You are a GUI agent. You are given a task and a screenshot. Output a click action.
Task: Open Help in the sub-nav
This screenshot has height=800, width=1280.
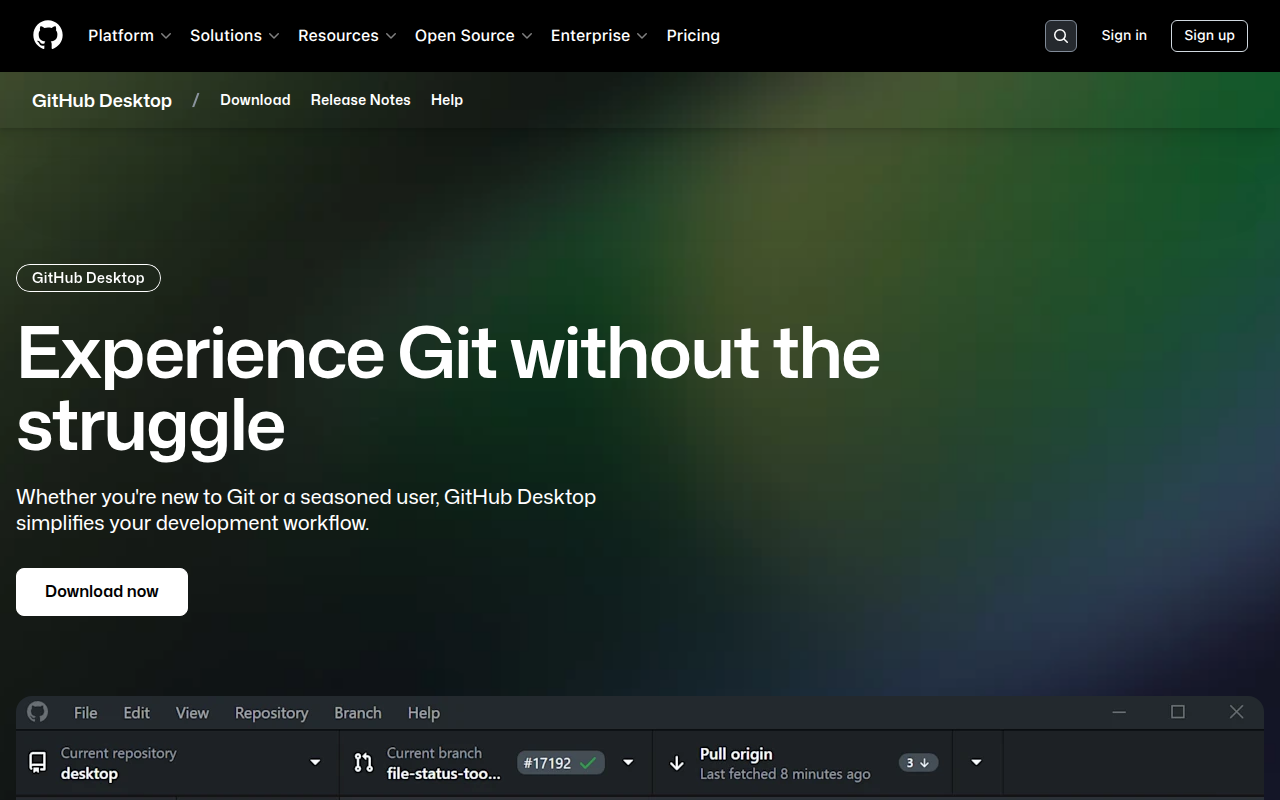pos(447,100)
